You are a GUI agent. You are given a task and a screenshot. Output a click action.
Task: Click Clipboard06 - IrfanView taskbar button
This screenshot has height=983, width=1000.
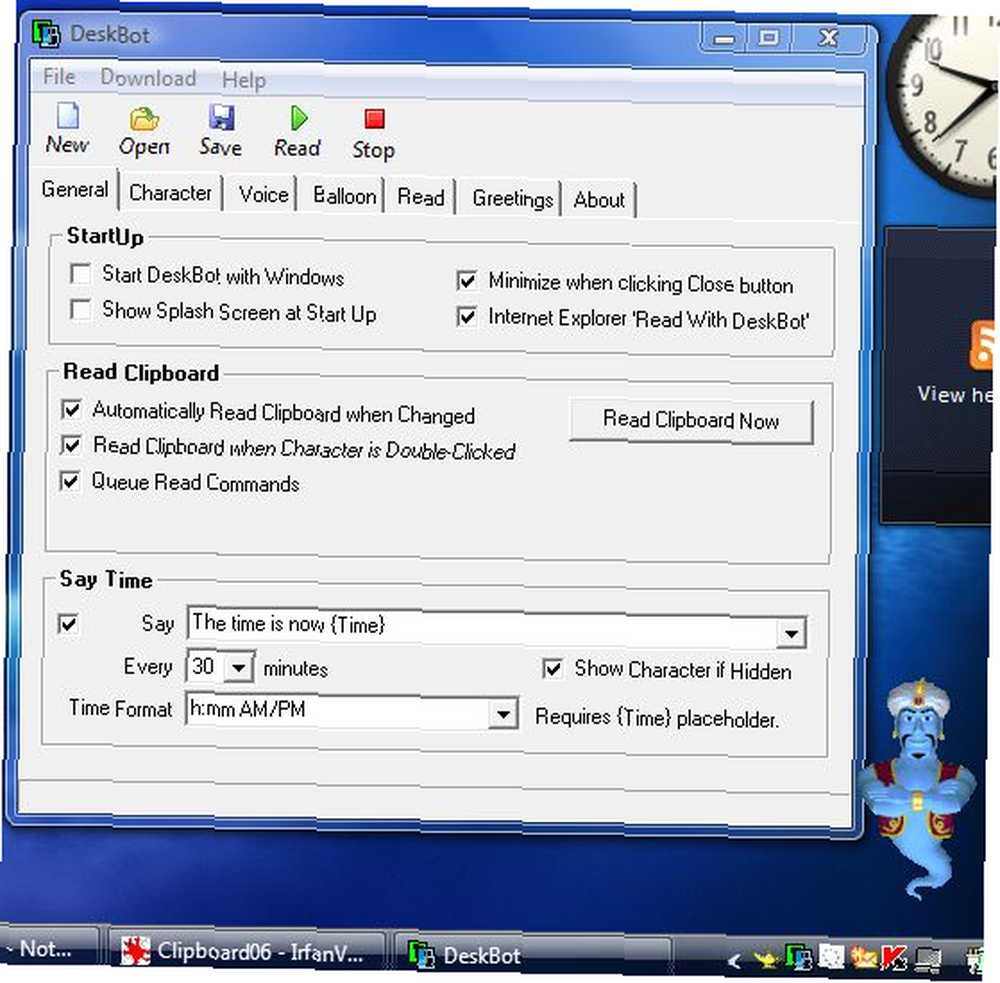point(247,952)
